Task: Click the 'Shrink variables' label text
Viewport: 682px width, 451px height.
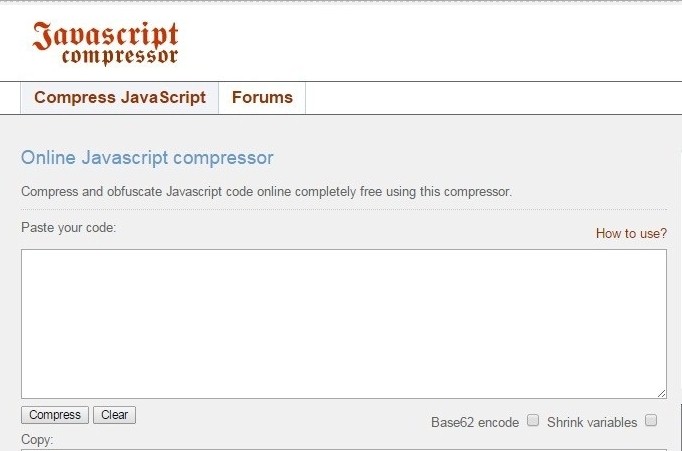Action: pyautogui.click(x=592, y=422)
